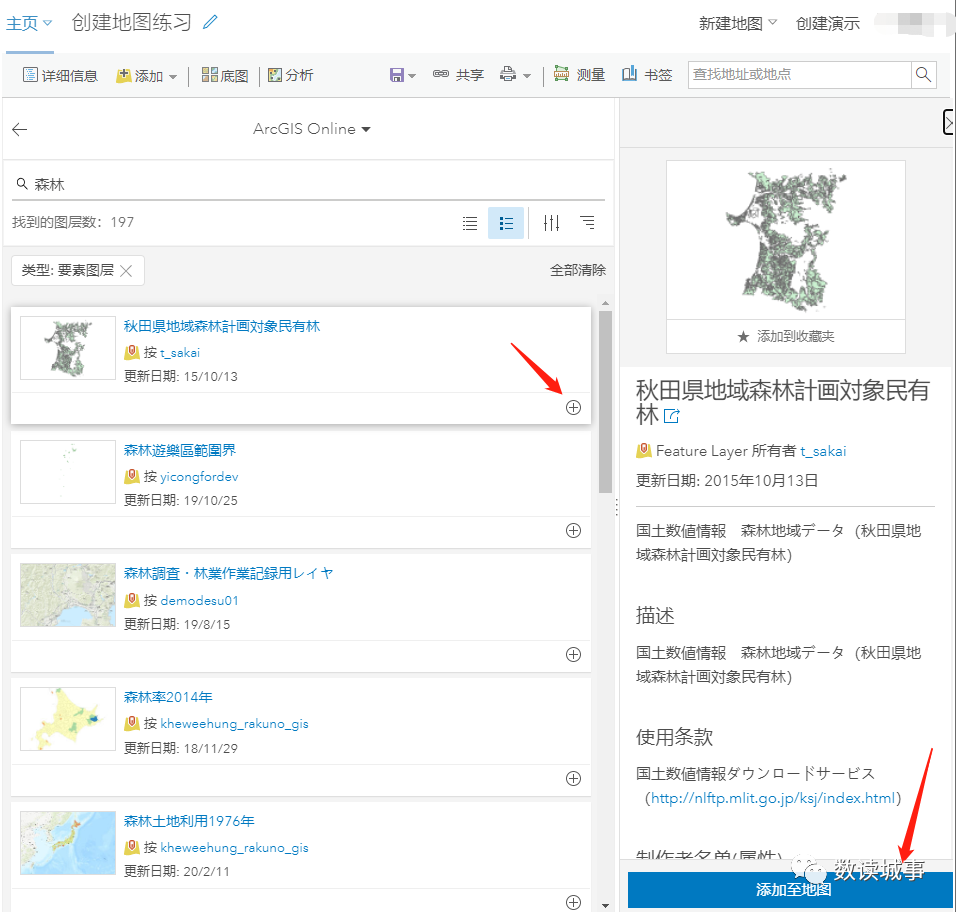This screenshot has height=912, width=956.
Task: Open 森林遊樂區範圍界 layer title
Action: click(180, 451)
